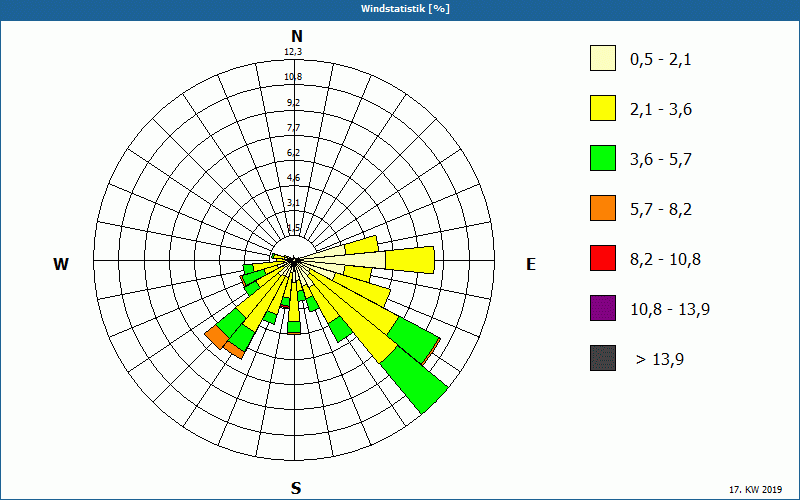
Task: Click the W compass label
Action: tap(61, 264)
